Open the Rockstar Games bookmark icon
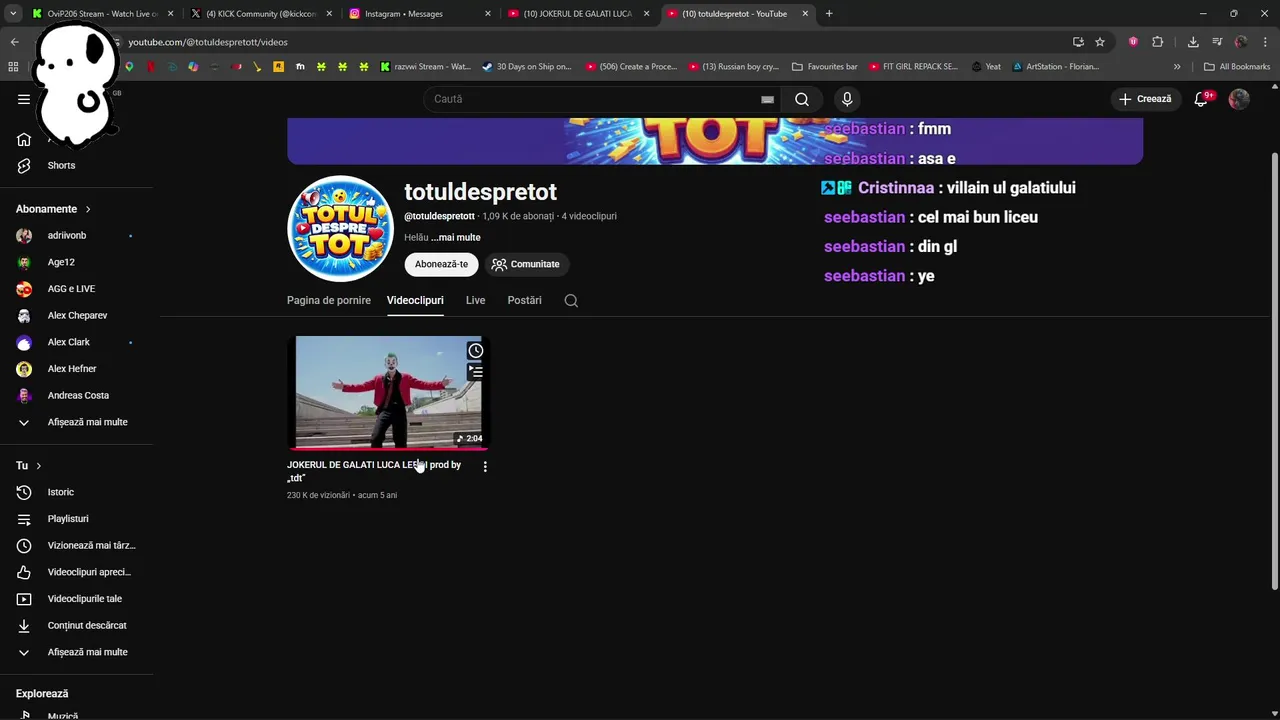Screen dimensions: 1280x720 click(x=278, y=67)
